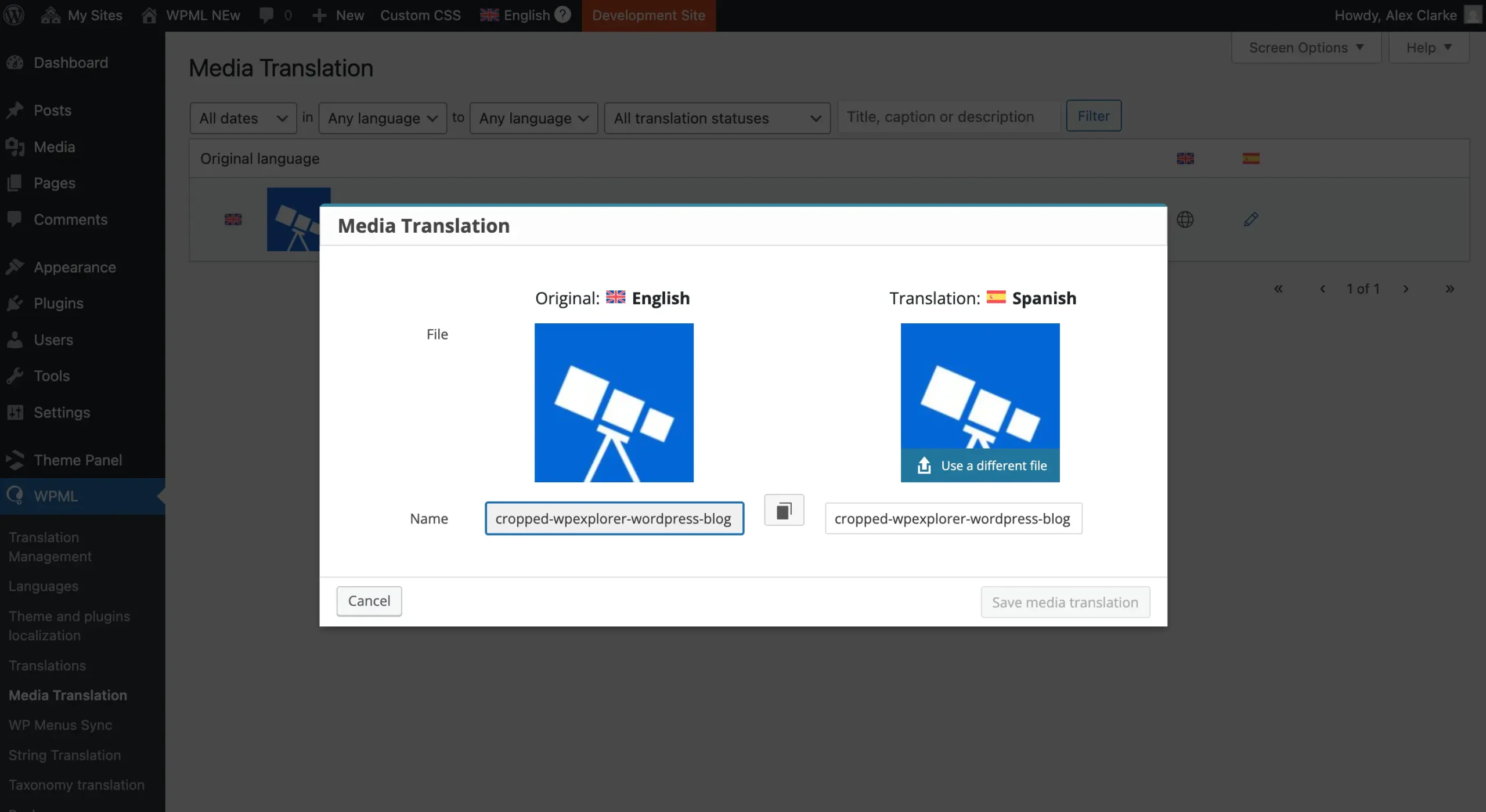This screenshot has width=1486, height=812.
Task: Open the All dates dropdown
Action: coord(243,118)
